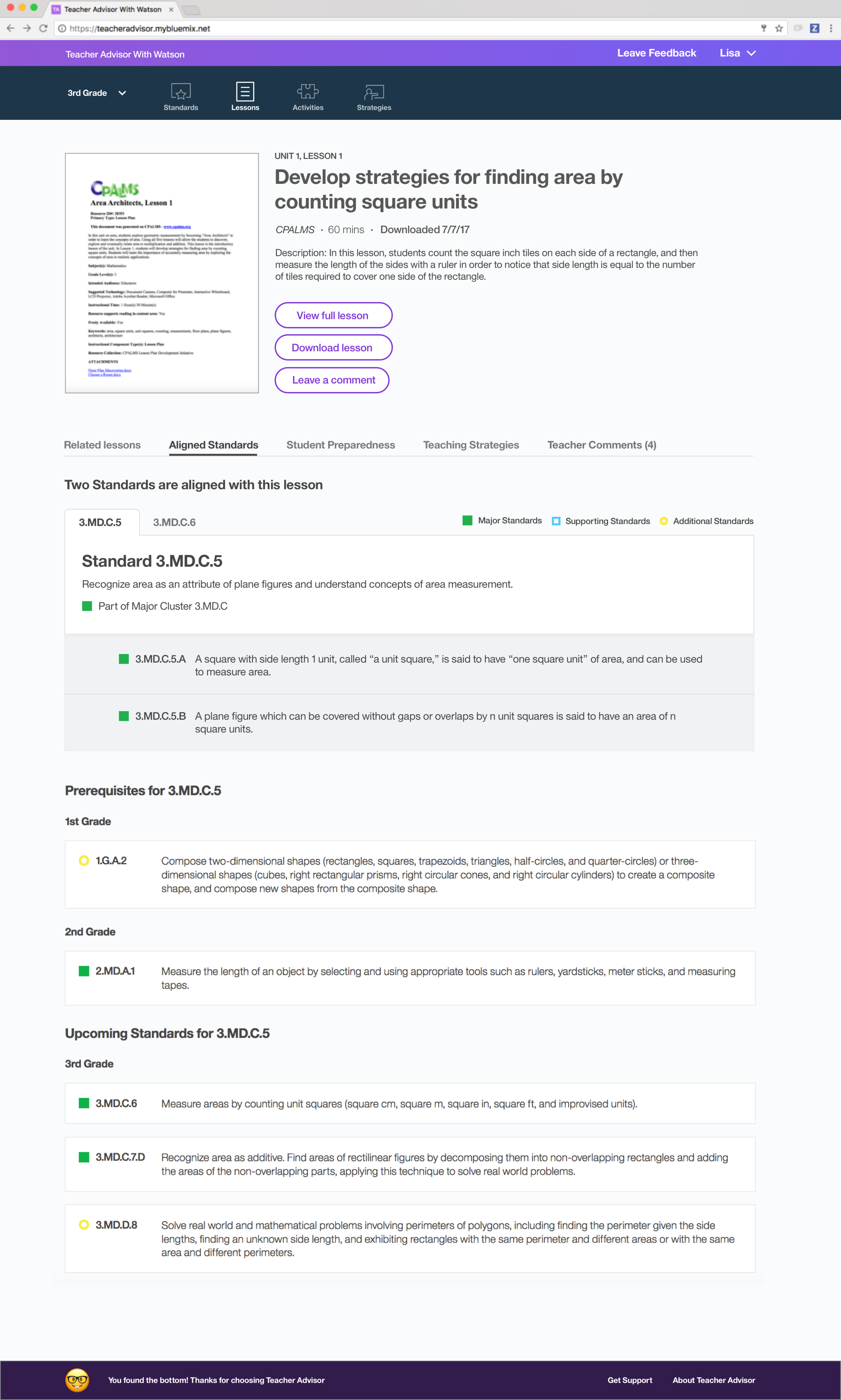
Task: Click browser reload page icon
Action: click(43, 28)
